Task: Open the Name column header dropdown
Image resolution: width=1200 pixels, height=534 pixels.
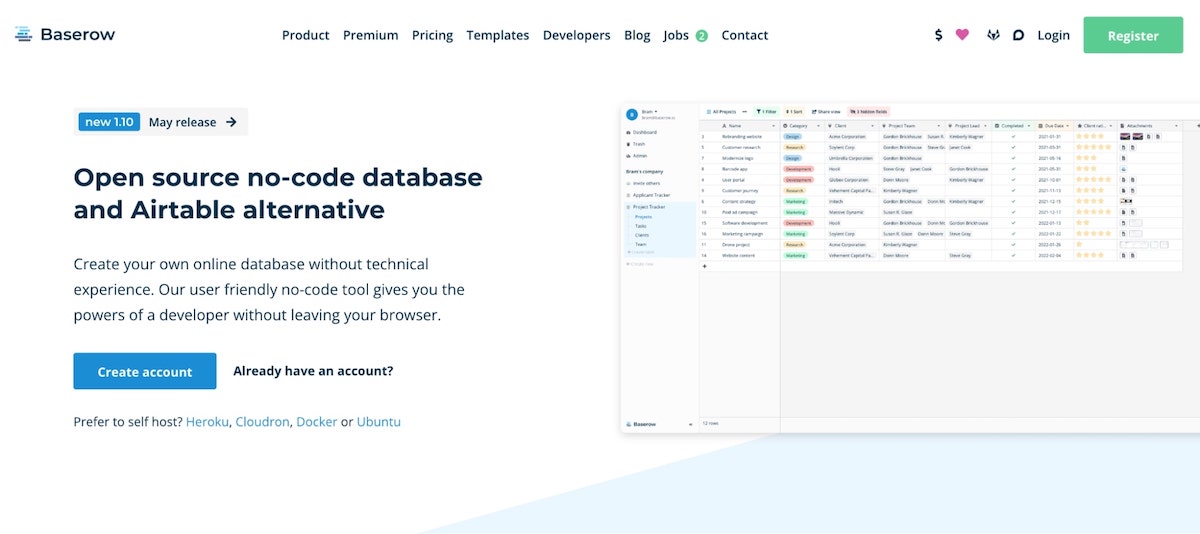Action: [x=774, y=126]
